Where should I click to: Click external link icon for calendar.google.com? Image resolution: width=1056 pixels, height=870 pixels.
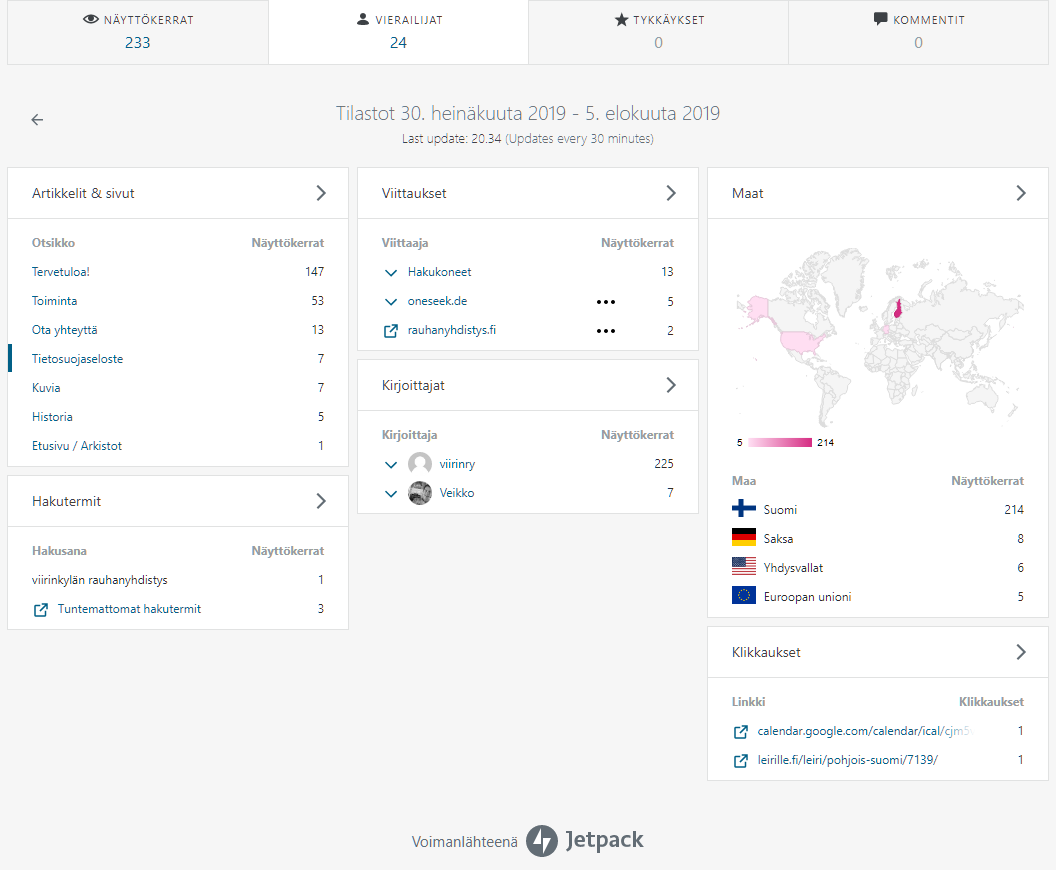pyautogui.click(x=740, y=731)
